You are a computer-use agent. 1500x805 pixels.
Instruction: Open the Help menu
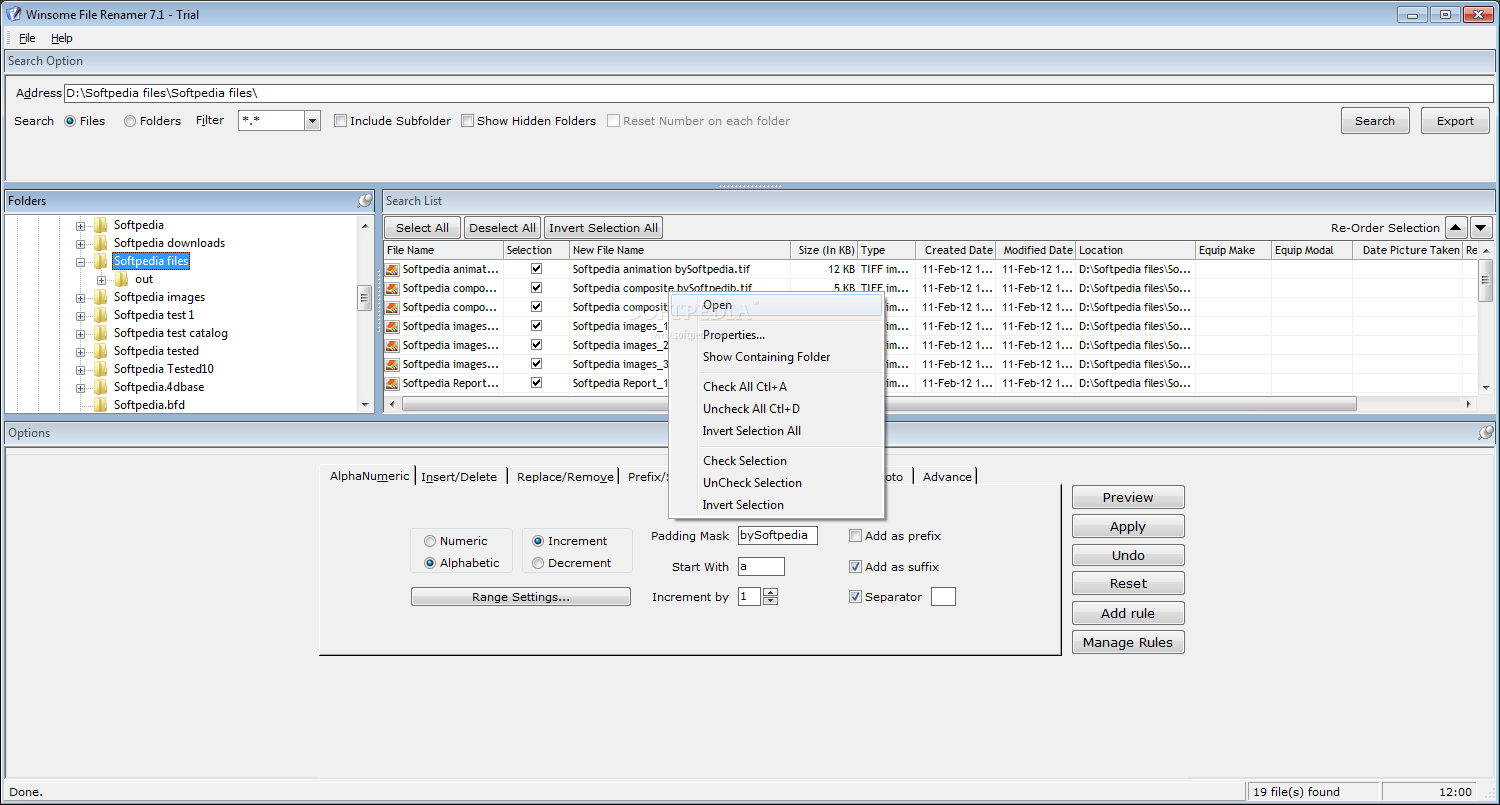(62, 38)
